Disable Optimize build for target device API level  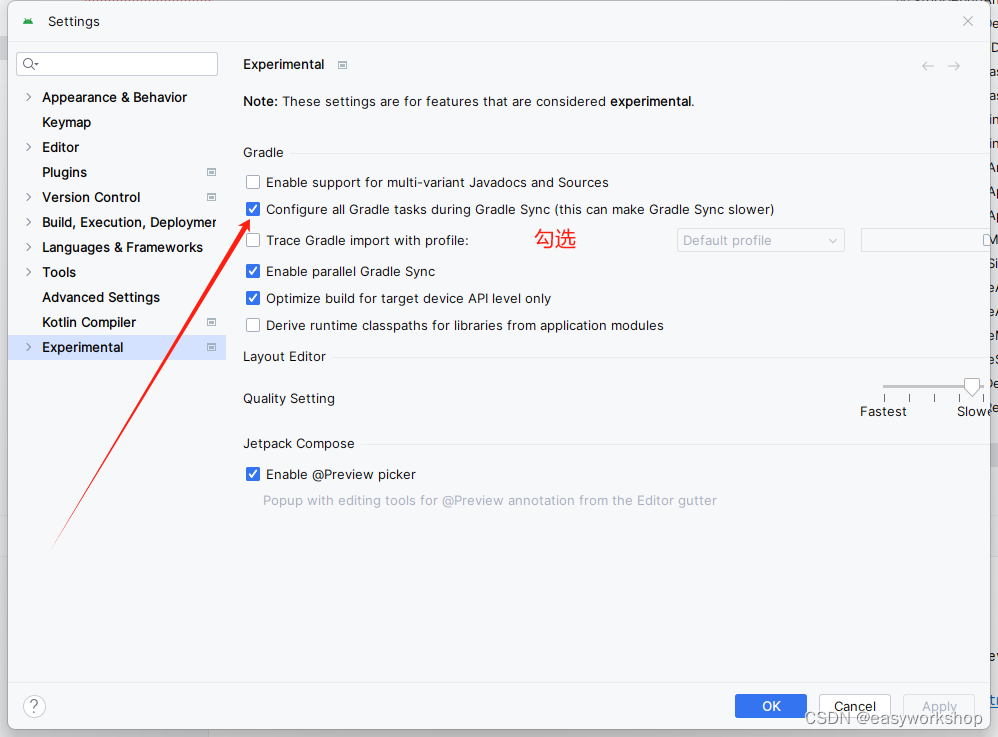(253, 298)
